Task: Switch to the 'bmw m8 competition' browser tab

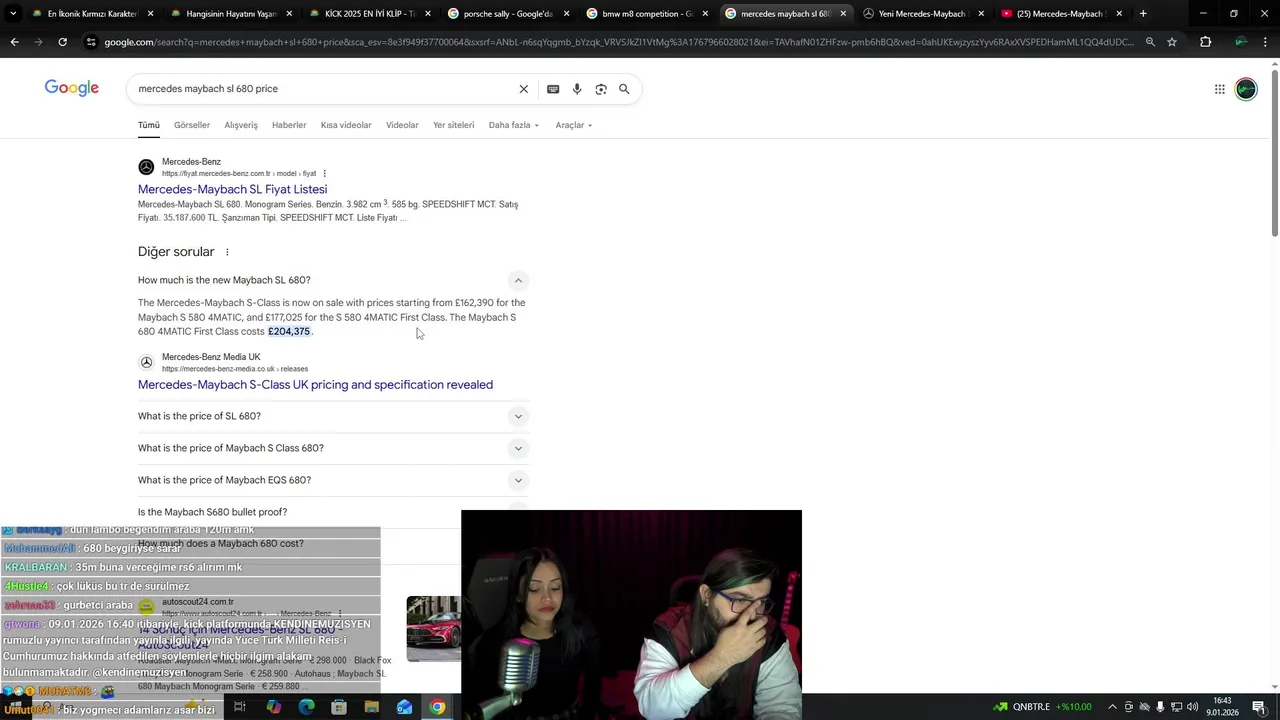Action: 647,14
